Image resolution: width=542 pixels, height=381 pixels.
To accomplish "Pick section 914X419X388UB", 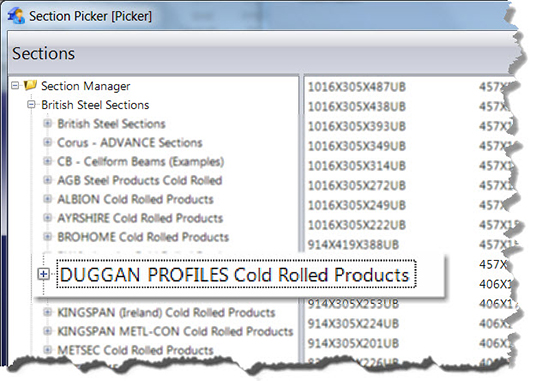I will click(x=353, y=244).
